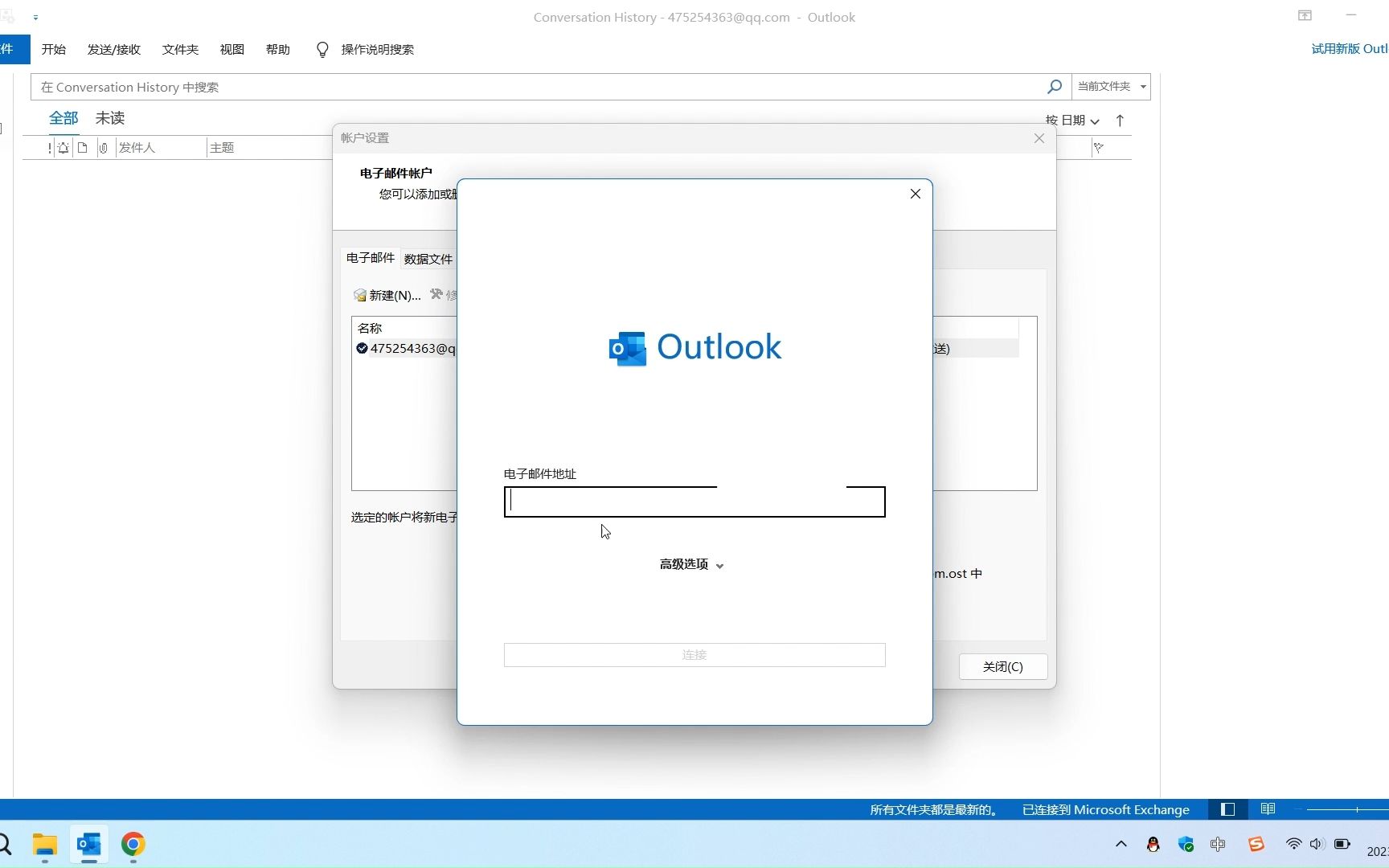Sort by importance column icon
Viewport: 1389px width, 868px height.
pos(50,148)
